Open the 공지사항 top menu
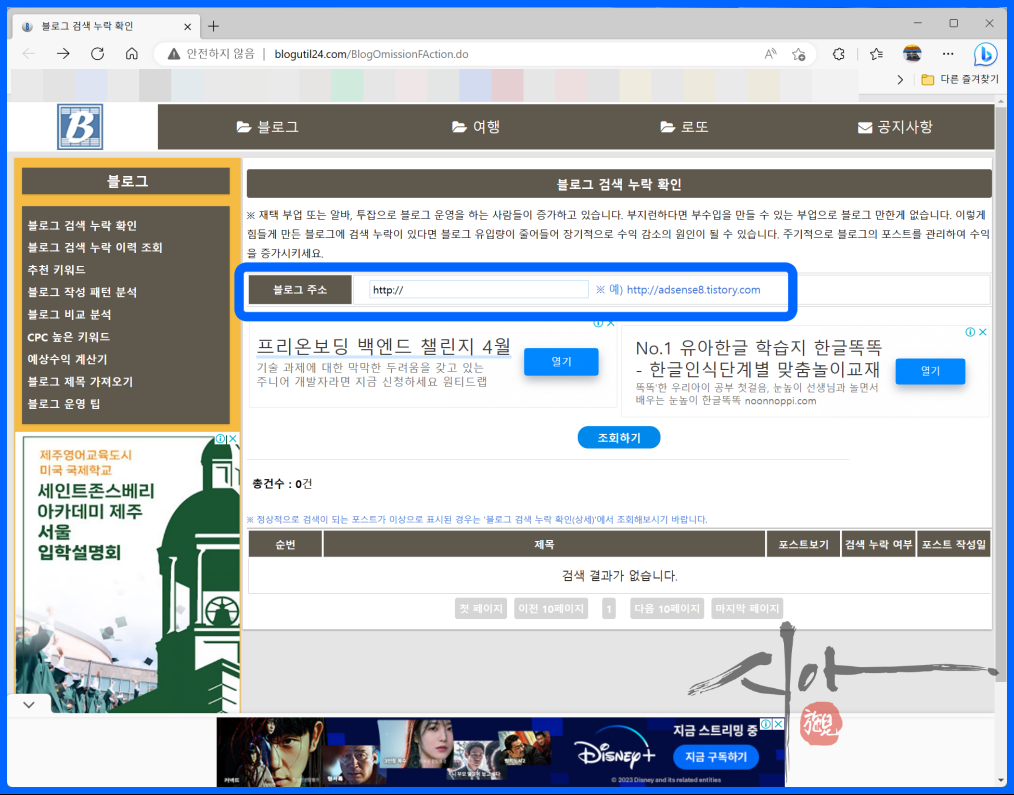Viewport: 1014px width, 795px height. 895,127
